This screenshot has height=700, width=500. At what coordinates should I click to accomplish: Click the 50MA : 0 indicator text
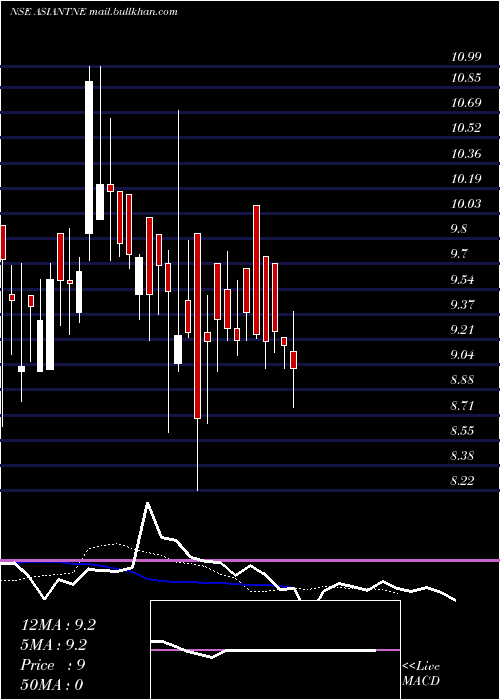52,685
